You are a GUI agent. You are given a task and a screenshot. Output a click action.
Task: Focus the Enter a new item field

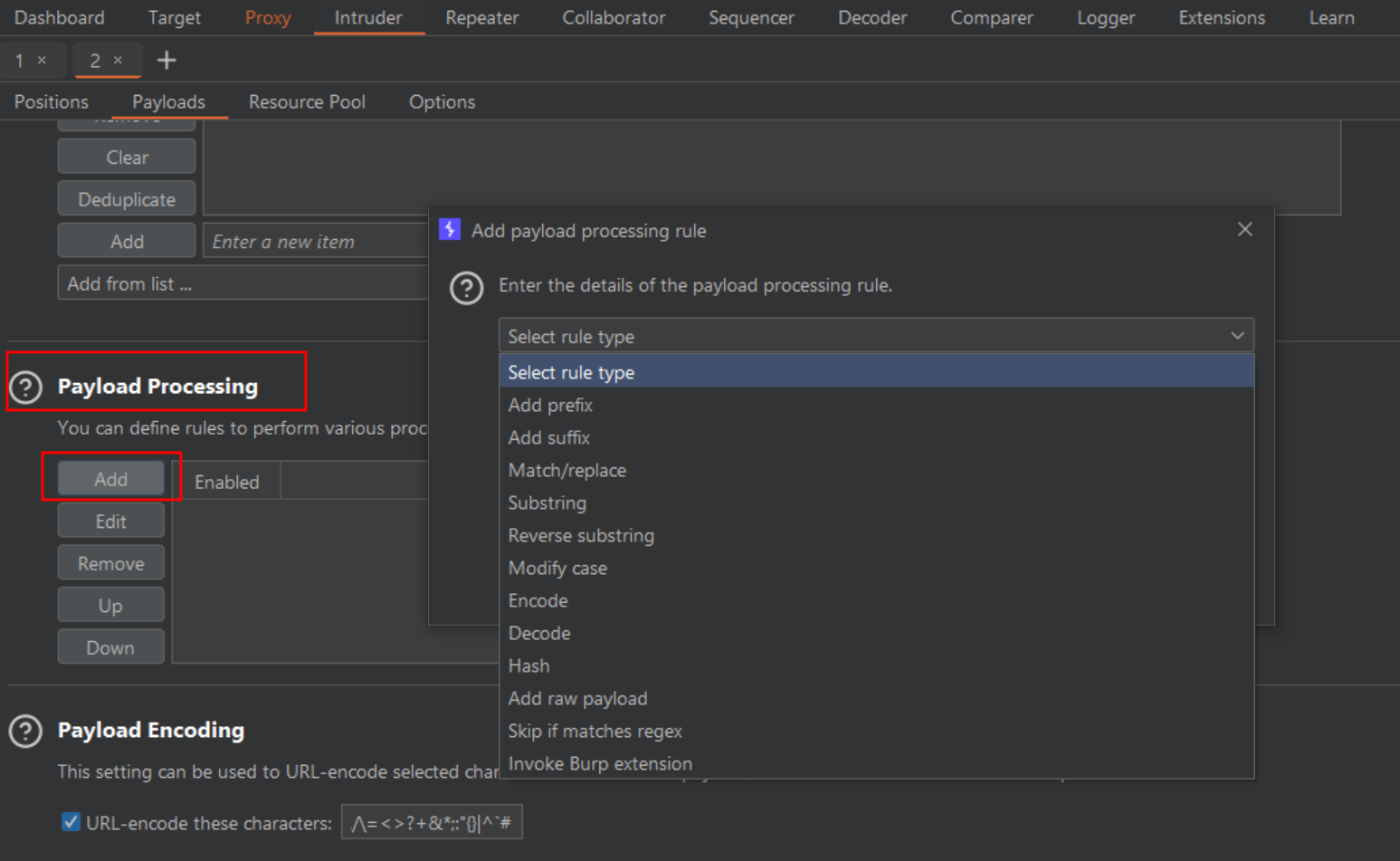pyautogui.click(x=316, y=241)
